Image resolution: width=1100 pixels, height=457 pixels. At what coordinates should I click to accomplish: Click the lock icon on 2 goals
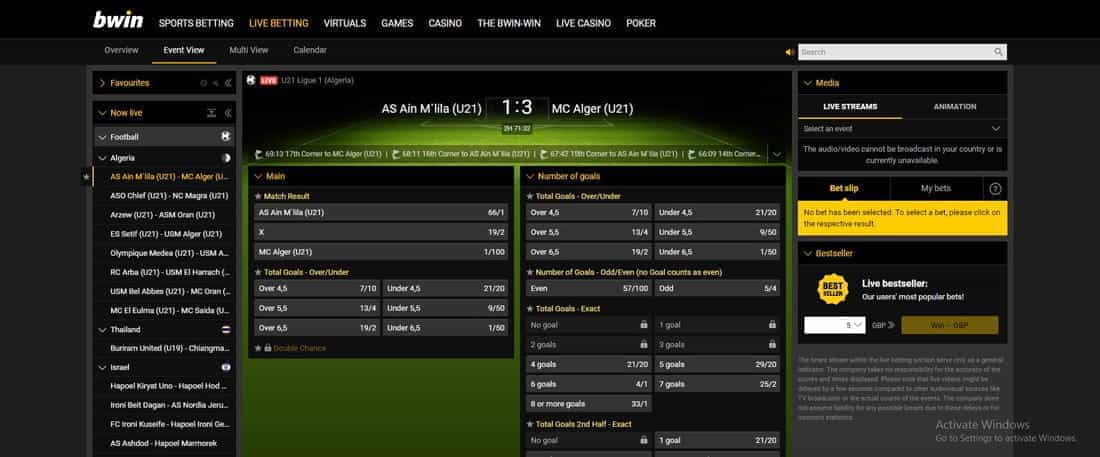(x=643, y=345)
